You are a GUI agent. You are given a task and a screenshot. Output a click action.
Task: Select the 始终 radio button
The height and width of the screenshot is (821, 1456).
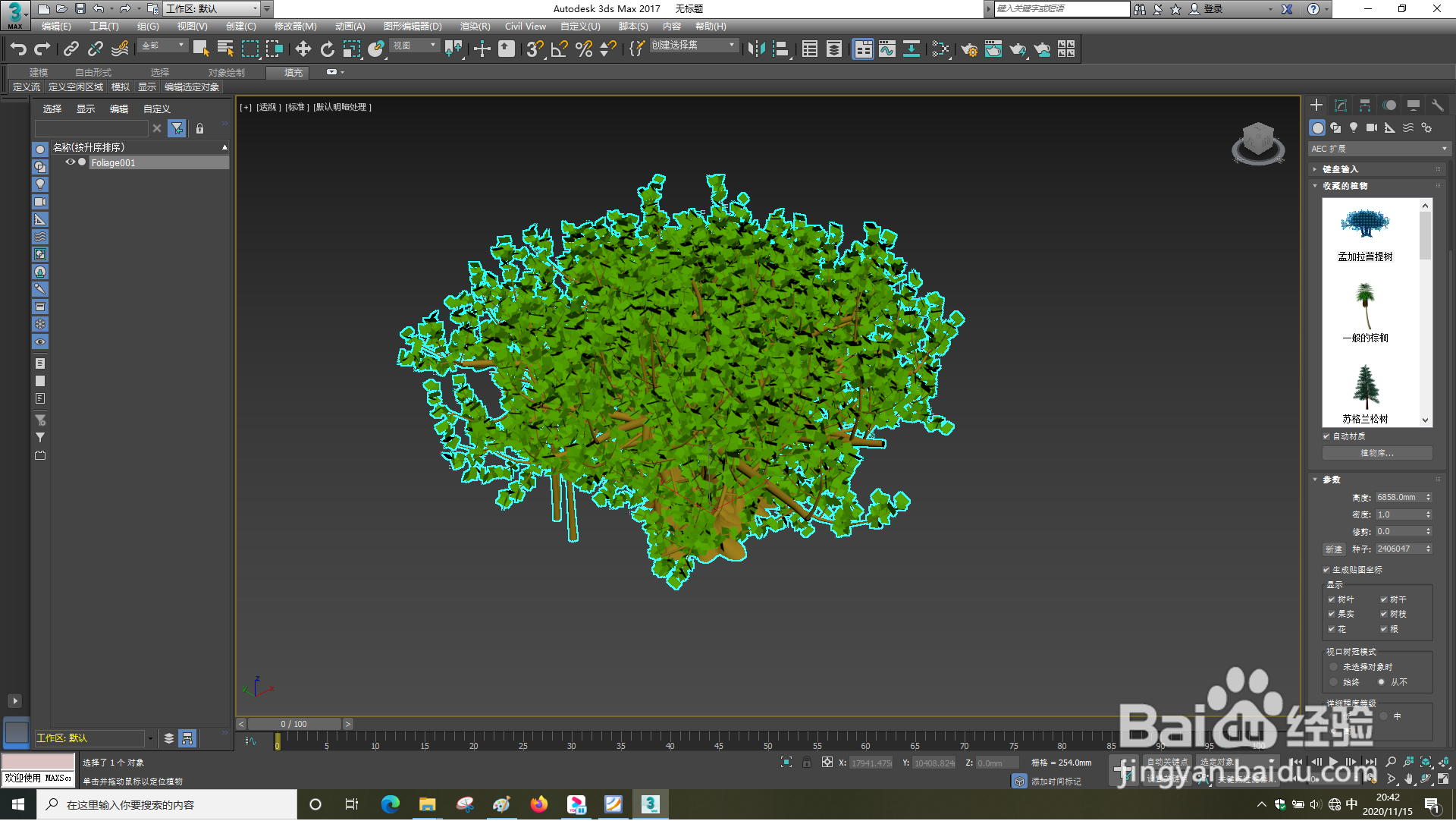pyautogui.click(x=1334, y=682)
